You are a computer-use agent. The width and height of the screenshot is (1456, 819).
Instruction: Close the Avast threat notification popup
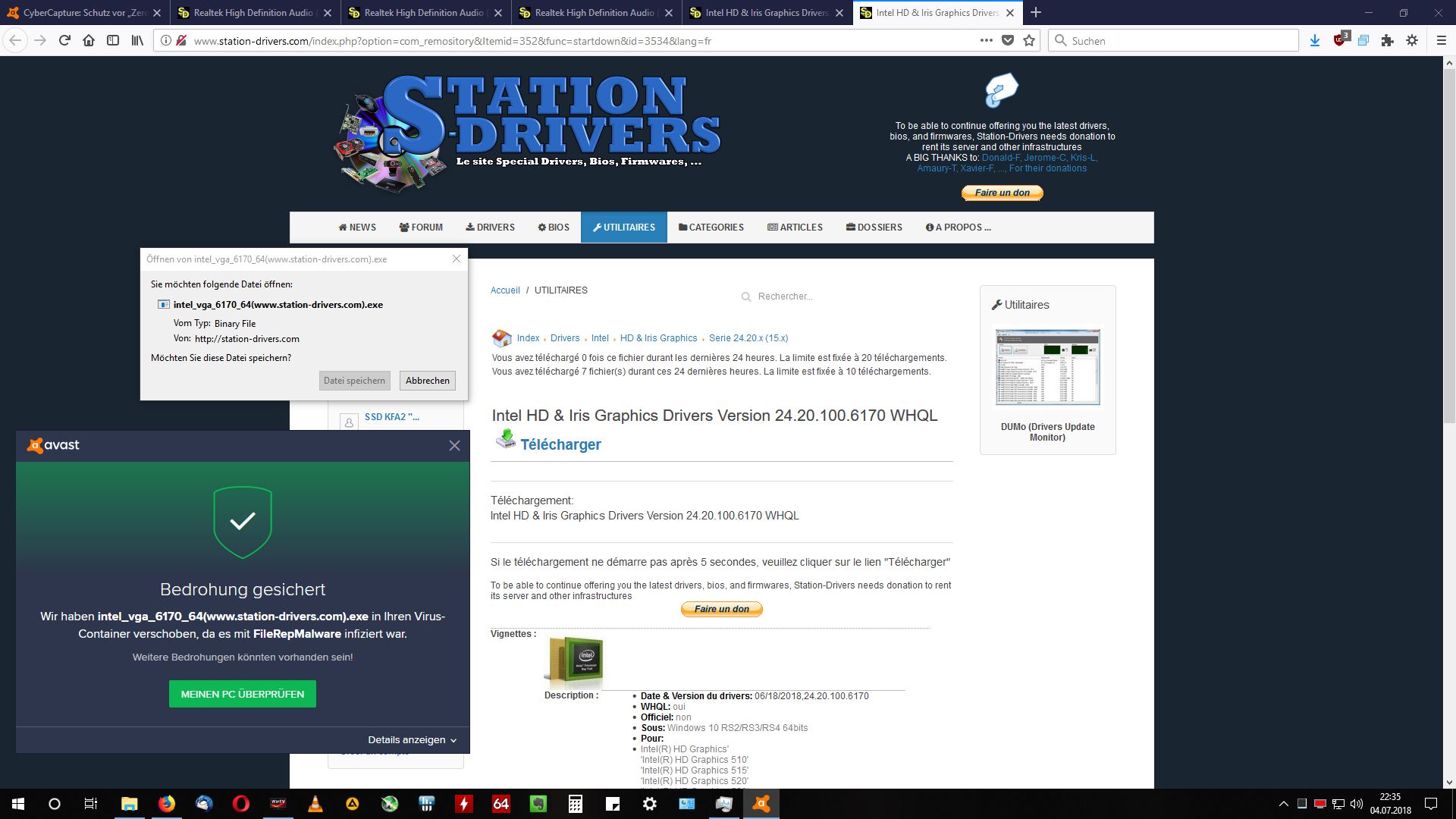pyautogui.click(x=454, y=444)
